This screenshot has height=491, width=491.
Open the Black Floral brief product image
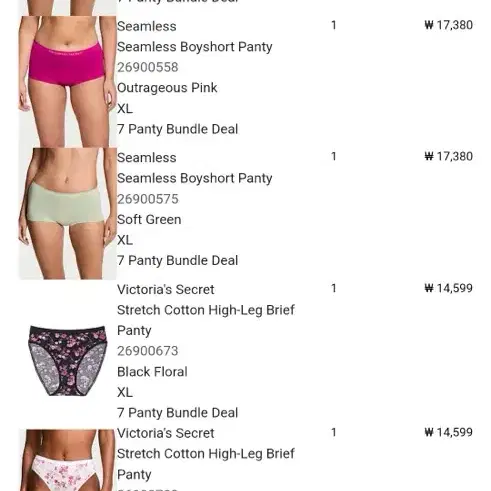[68, 361]
